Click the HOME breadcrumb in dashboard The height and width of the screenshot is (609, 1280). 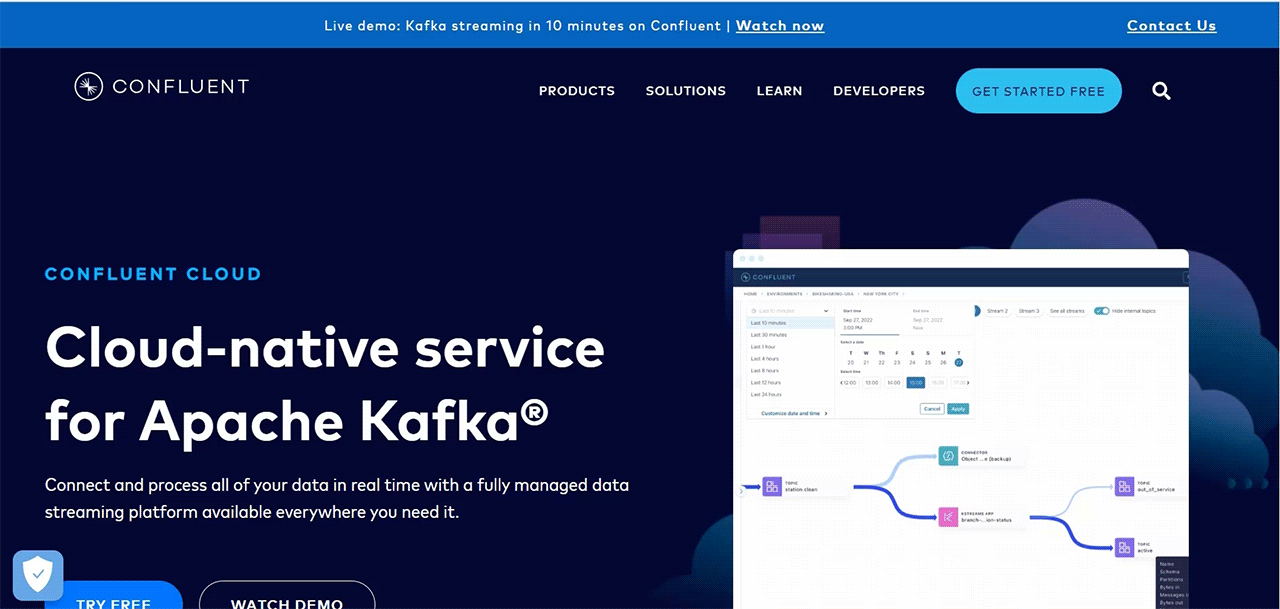pyautogui.click(x=750, y=294)
